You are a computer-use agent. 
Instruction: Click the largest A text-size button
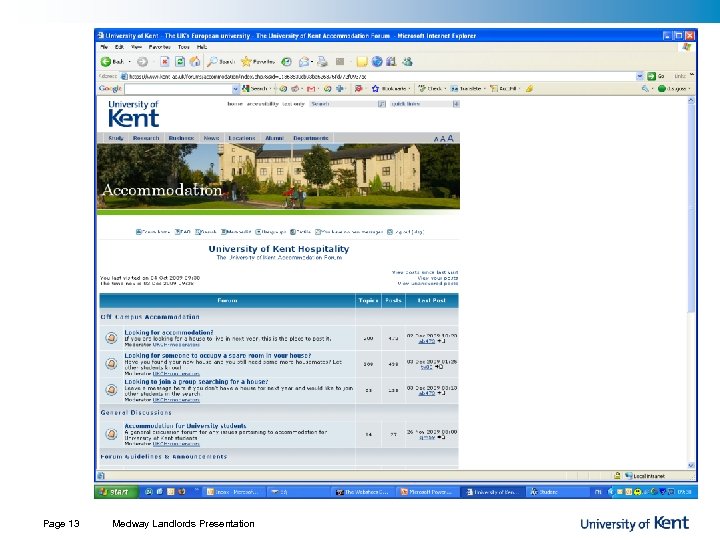click(x=450, y=138)
